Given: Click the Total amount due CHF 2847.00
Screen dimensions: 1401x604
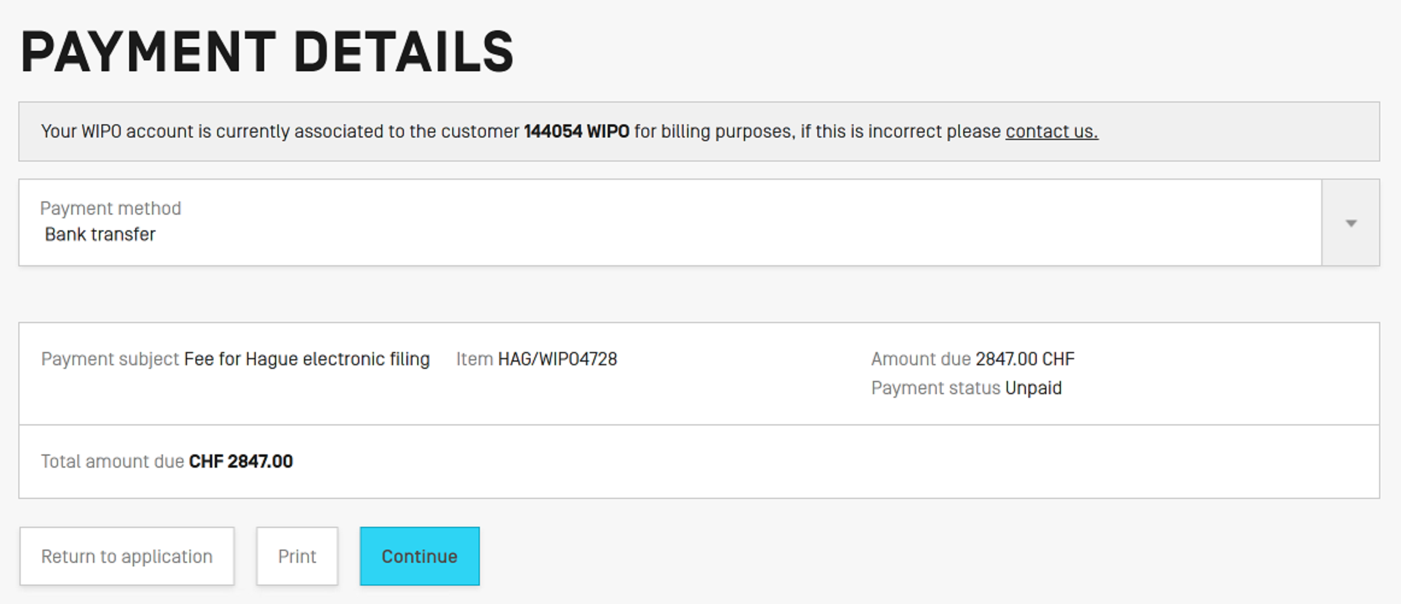Looking at the screenshot, I should tap(240, 461).
